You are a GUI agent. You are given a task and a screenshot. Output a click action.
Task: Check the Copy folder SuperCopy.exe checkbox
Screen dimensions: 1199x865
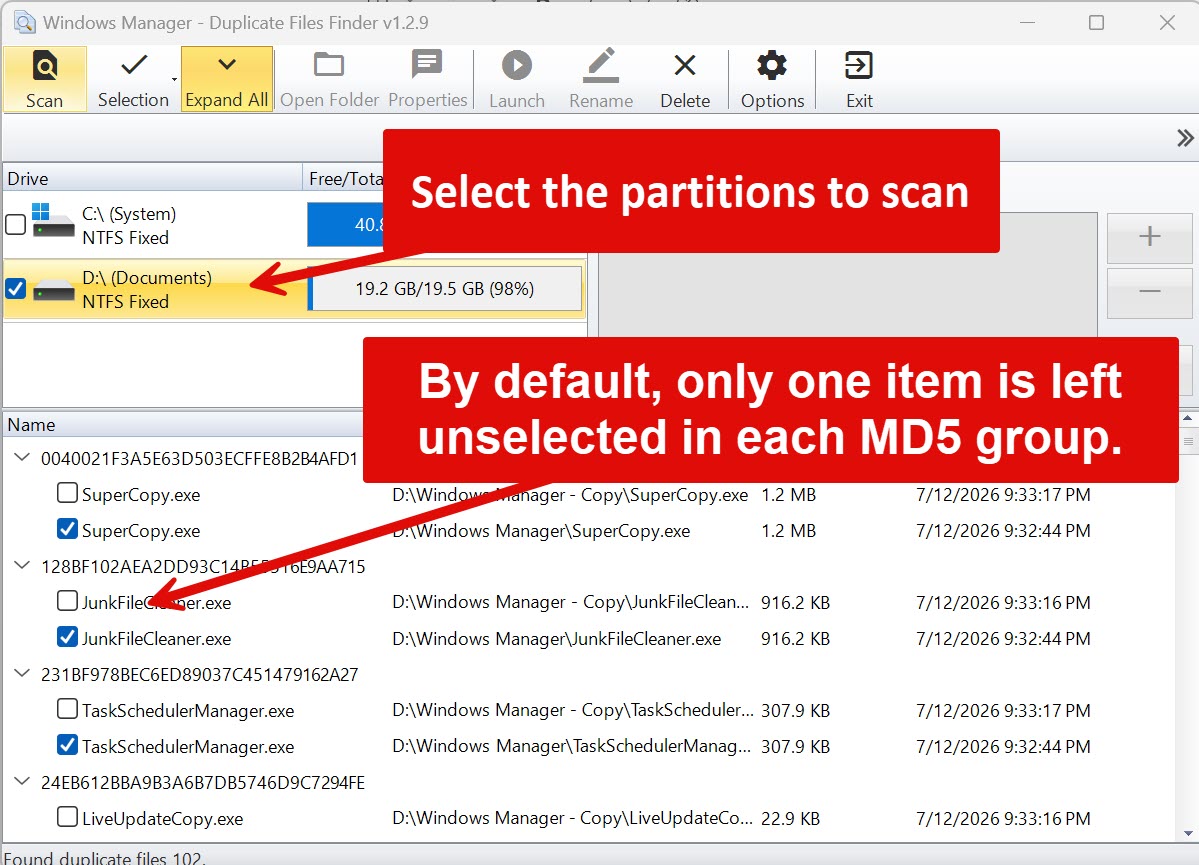[67, 493]
